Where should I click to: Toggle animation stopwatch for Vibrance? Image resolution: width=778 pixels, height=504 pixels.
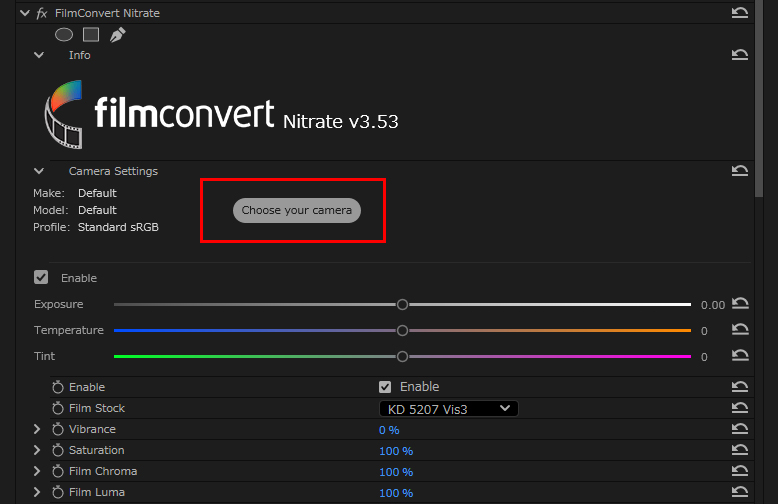coord(58,429)
